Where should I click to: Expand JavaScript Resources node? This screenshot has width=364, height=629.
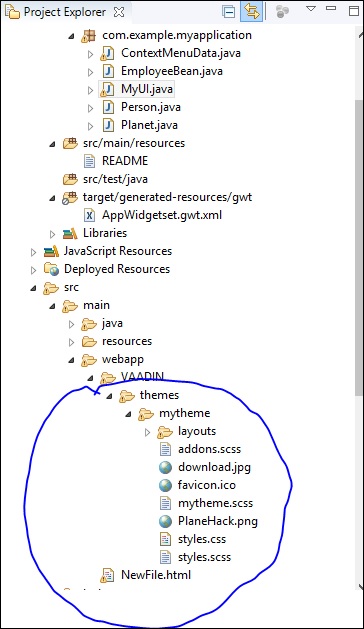coord(34,252)
